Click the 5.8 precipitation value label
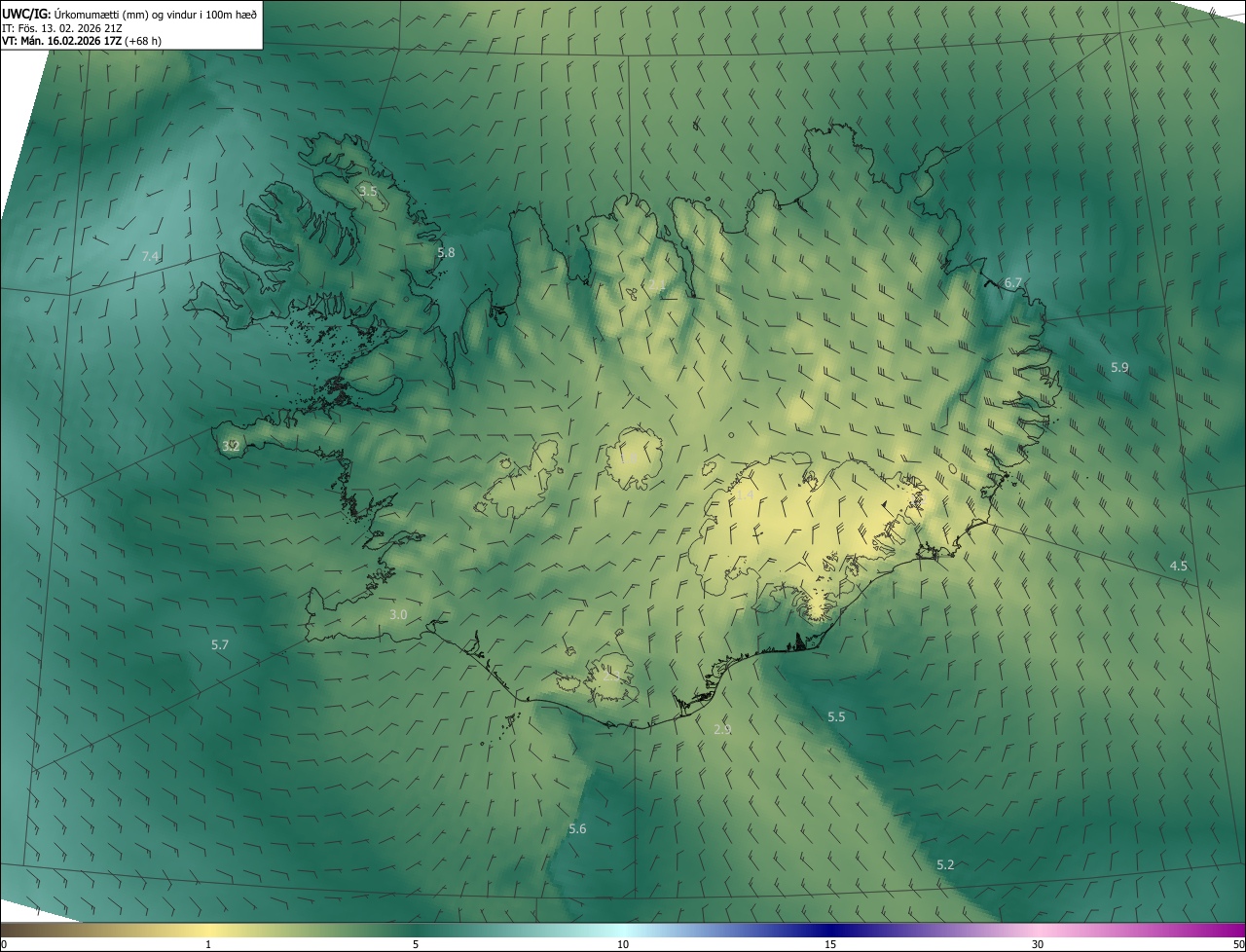Screen dimensions: 1246x952 [x=446, y=252]
